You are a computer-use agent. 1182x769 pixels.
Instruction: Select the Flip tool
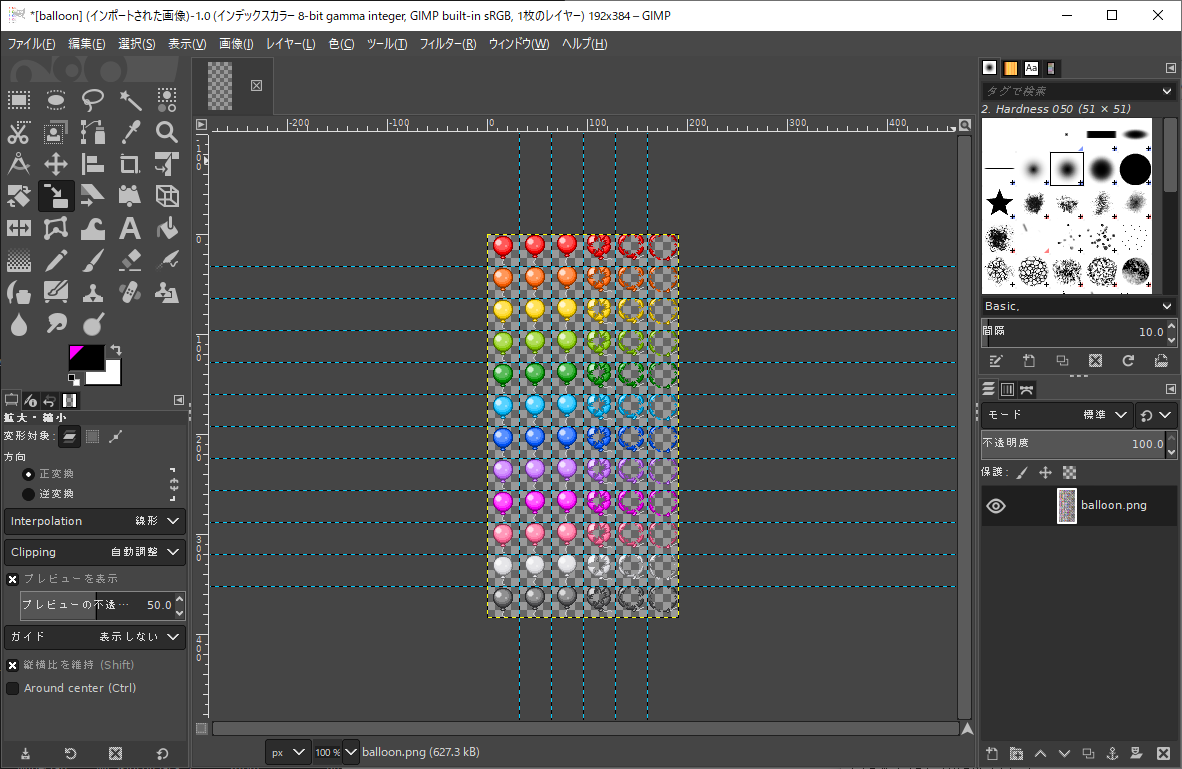coord(19,228)
